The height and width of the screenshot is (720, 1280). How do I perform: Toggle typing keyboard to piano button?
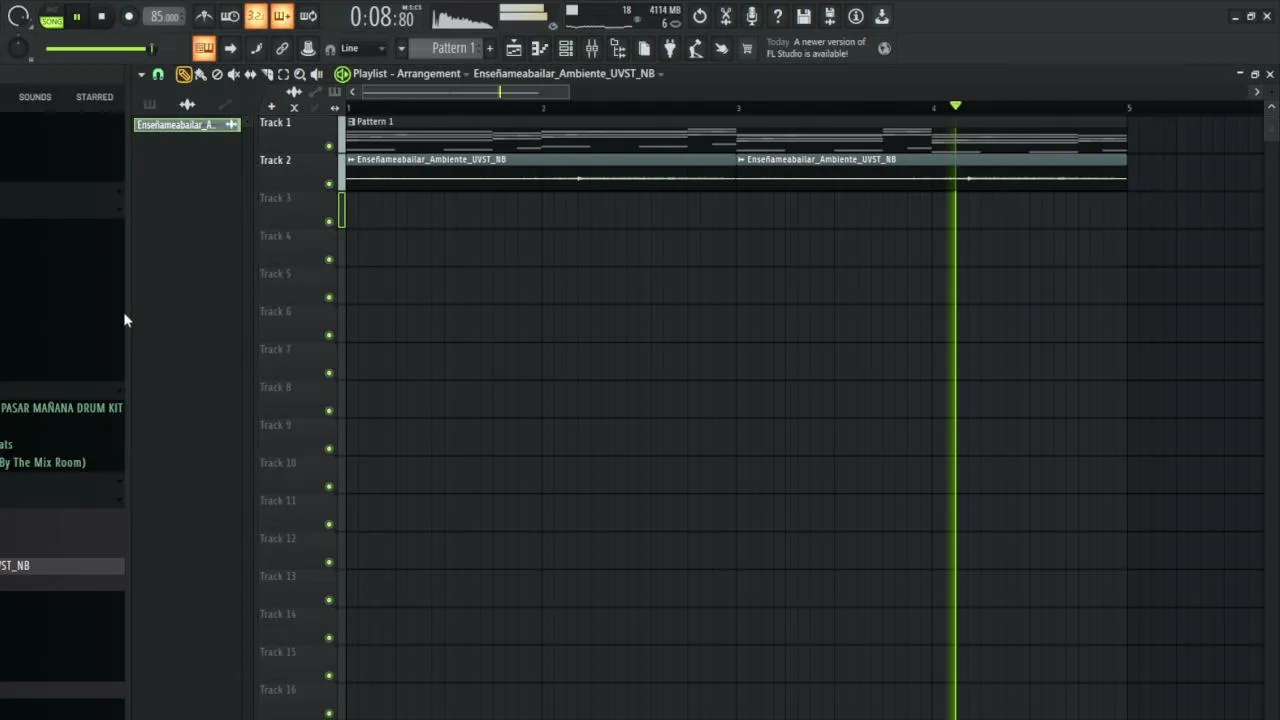tap(204, 48)
